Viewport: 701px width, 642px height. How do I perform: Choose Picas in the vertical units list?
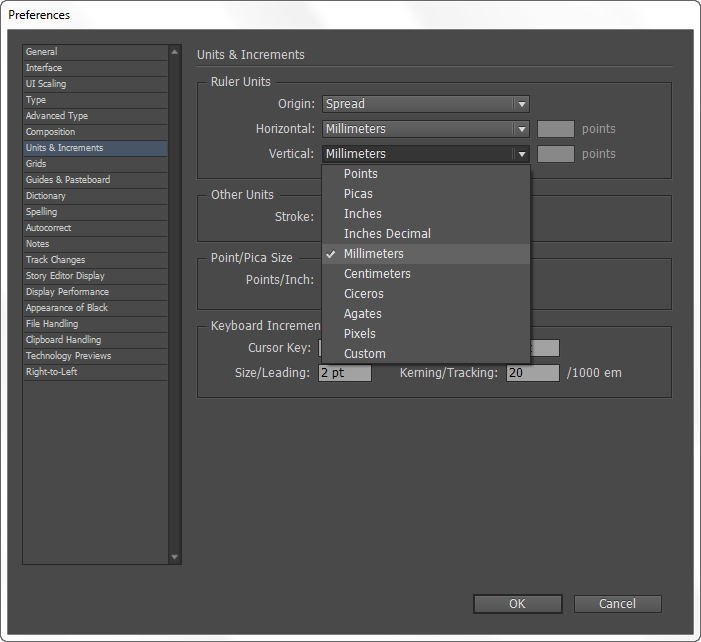(358, 194)
